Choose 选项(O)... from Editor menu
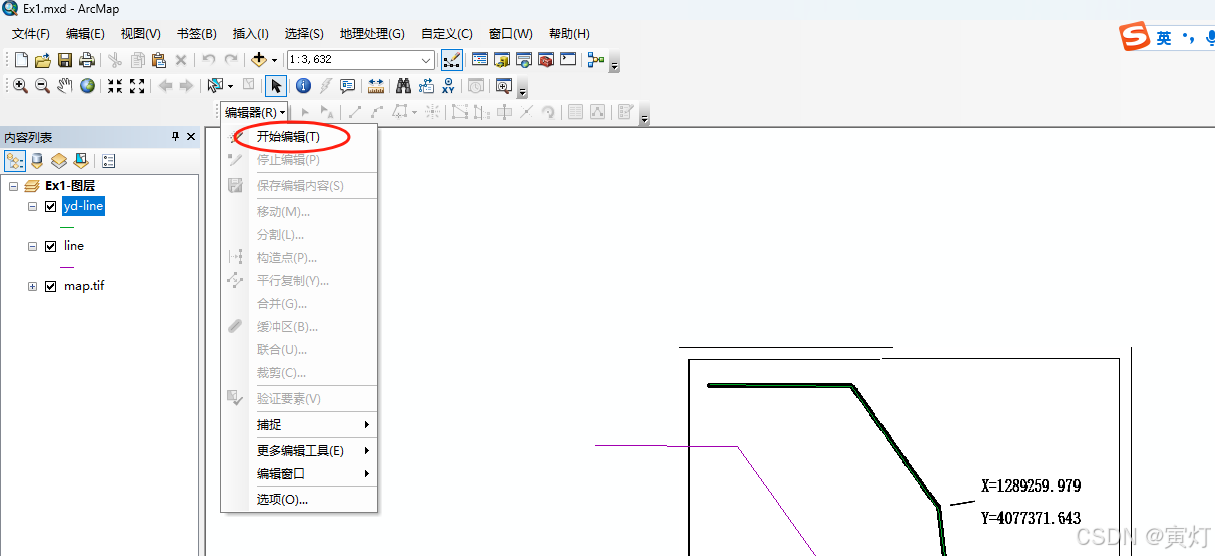Viewport: 1215px width, 556px height. click(x=299, y=500)
